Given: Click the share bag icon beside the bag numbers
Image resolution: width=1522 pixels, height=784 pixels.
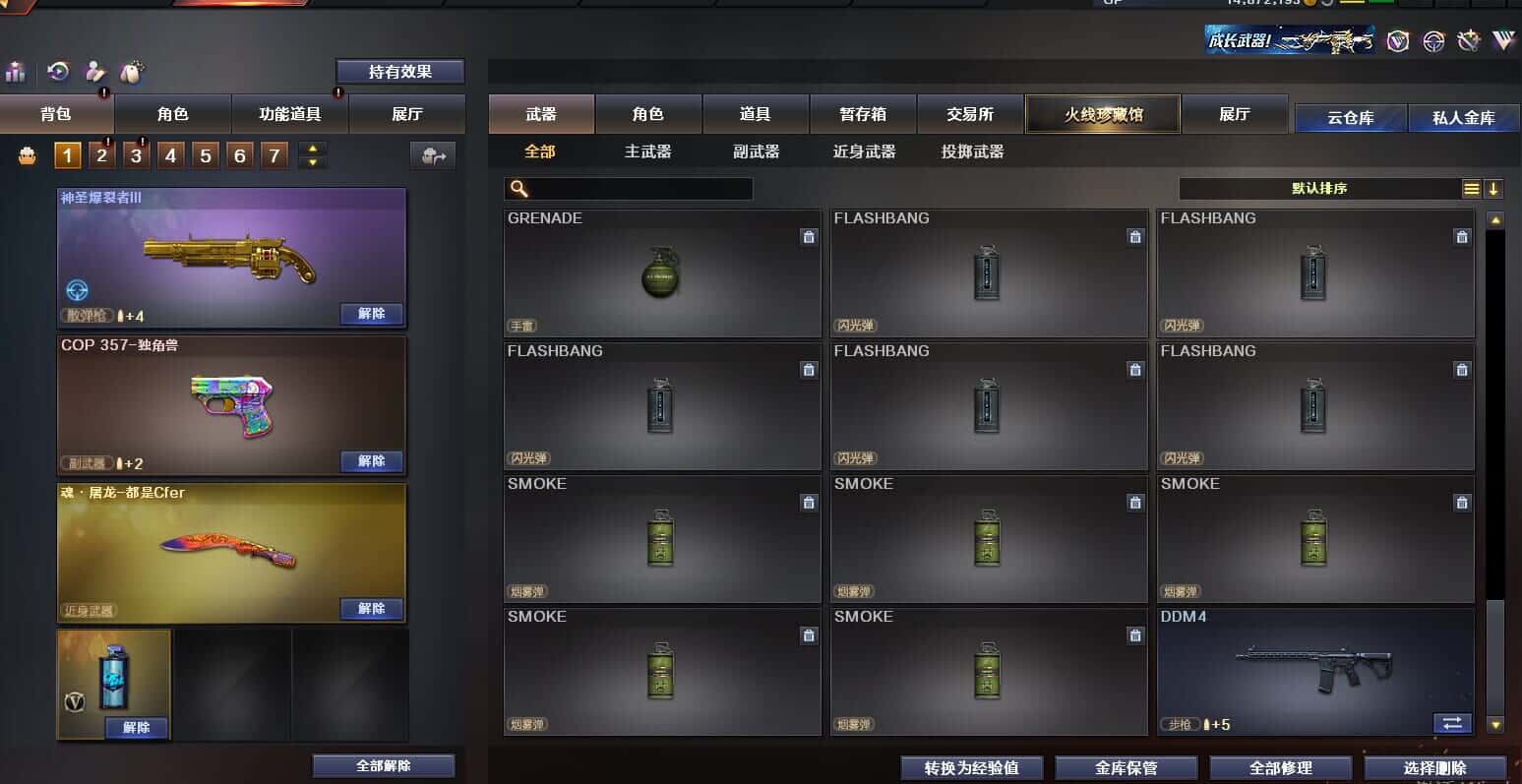Looking at the screenshot, I should pyautogui.click(x=433, y=155).
